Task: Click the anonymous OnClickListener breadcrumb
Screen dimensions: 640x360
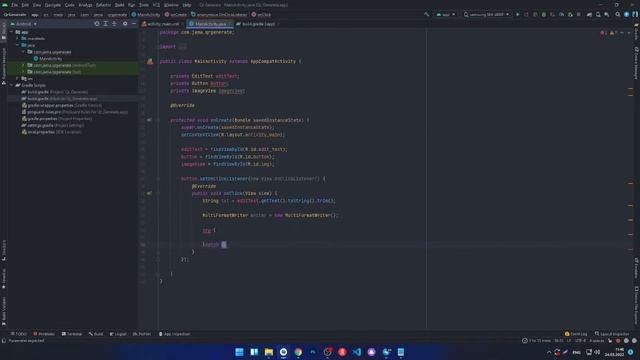Action: 219,14
